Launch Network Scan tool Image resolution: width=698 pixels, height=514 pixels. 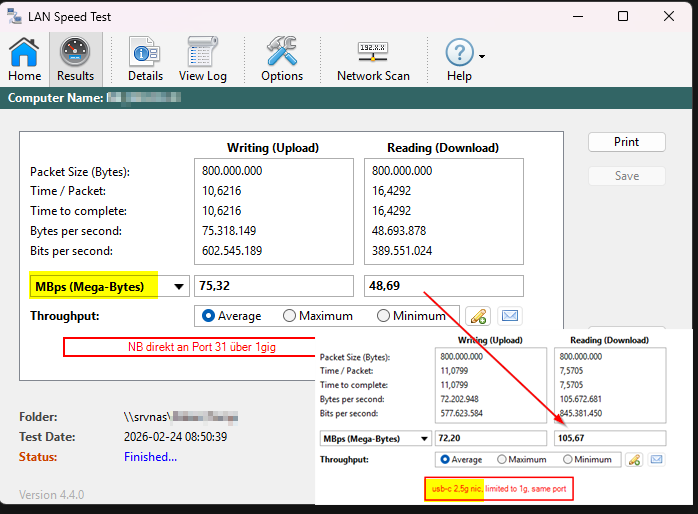[x=373, y=59]
